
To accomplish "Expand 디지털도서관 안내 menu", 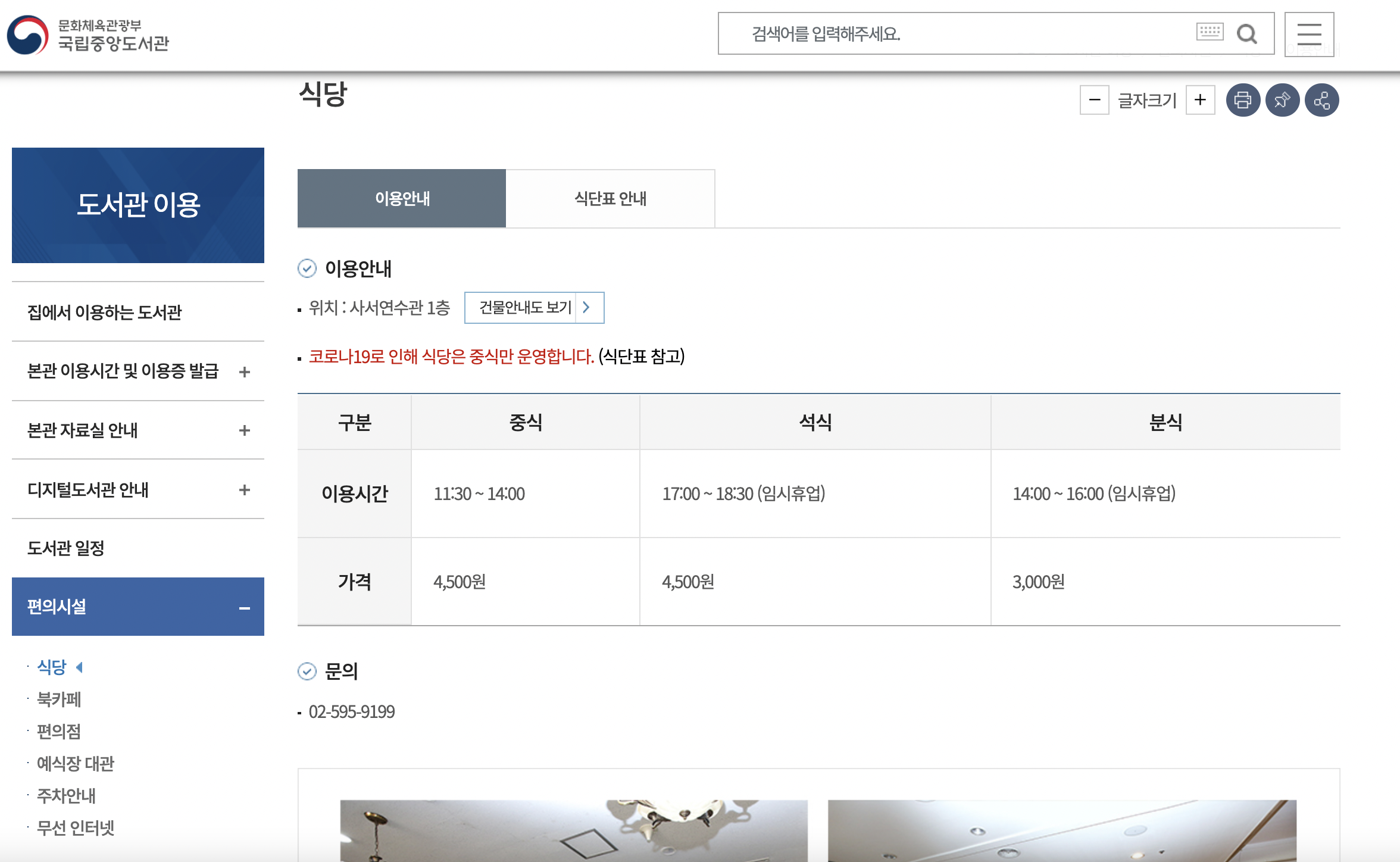I will pos(244,490).
